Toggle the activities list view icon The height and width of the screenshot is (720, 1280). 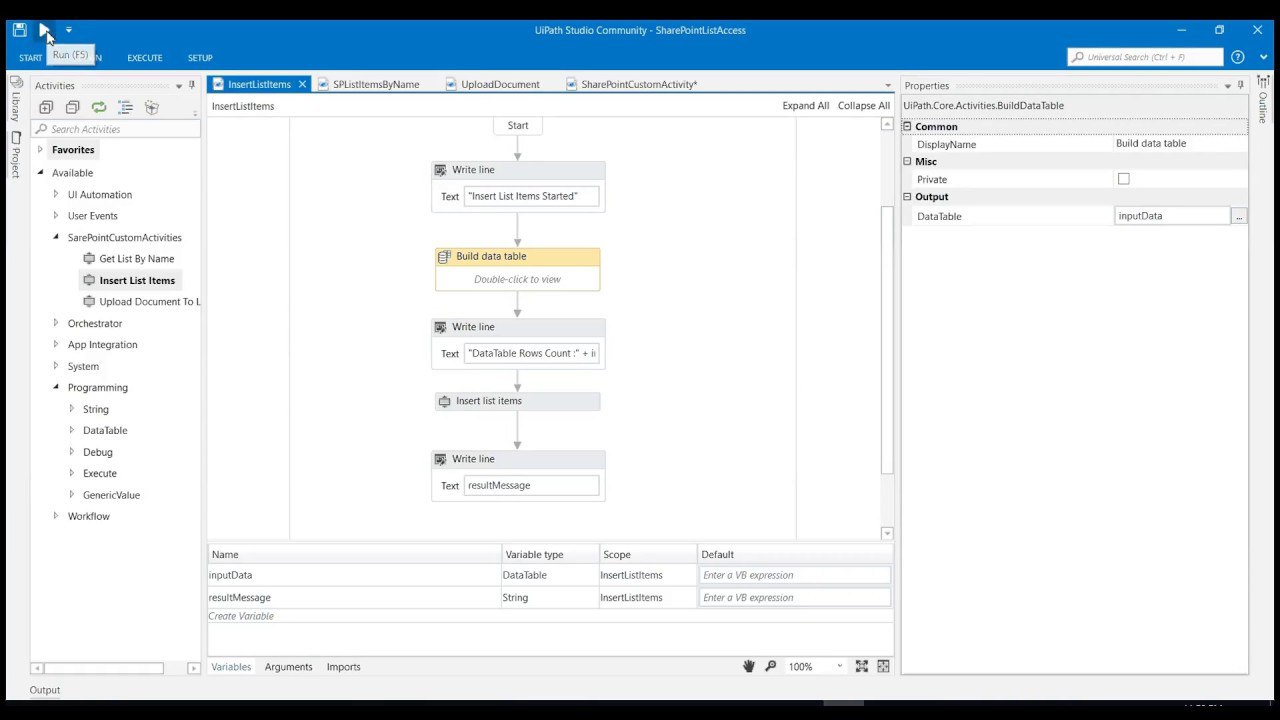(125, 107)
